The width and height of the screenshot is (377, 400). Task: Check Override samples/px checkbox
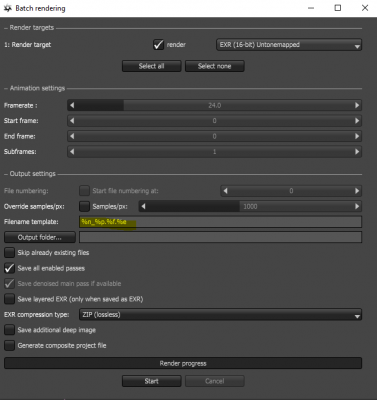click(x=84, y=206)
